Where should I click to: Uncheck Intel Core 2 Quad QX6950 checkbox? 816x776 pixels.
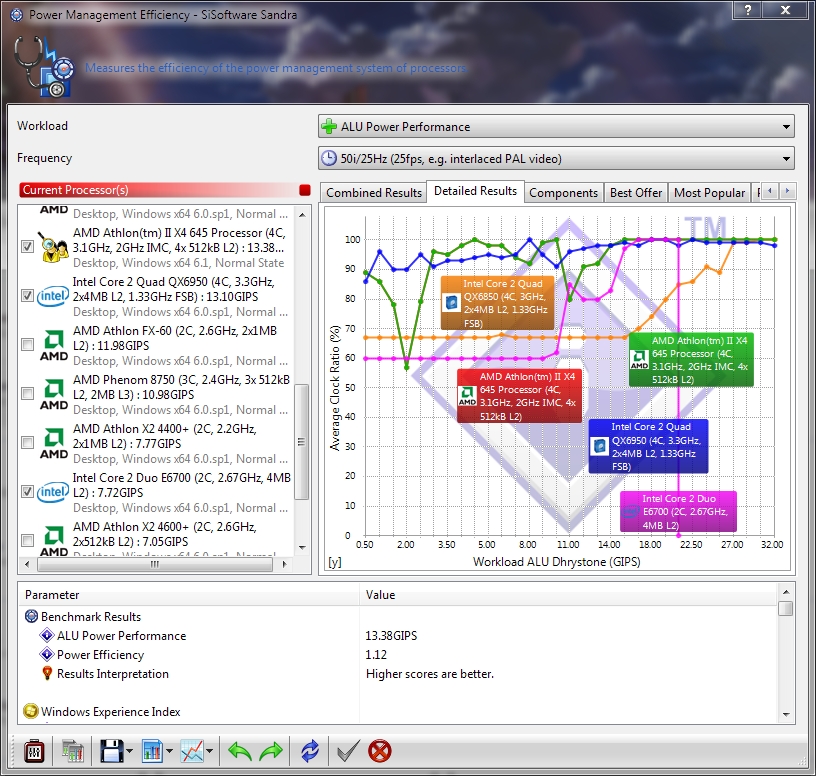[x=28, y=296]
